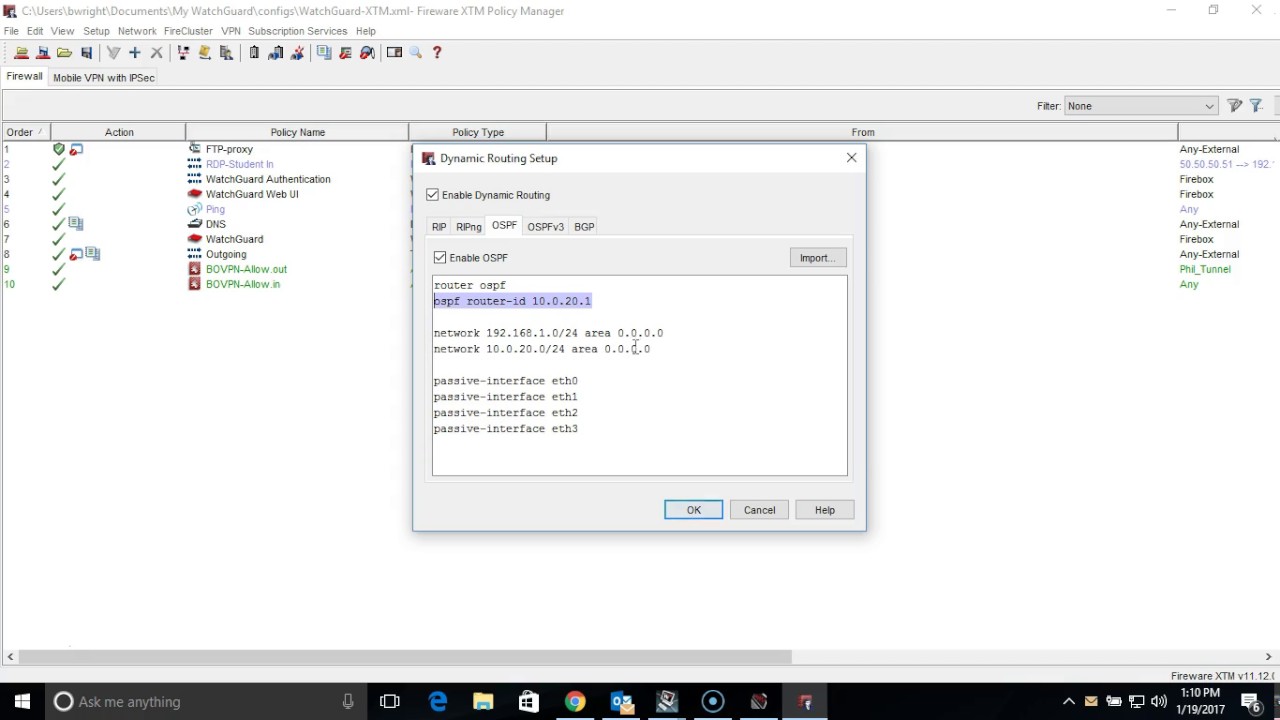This screenshot has width=1280, height=720.
Task: Click the blue filter funnel icon at far right
Action: [1256, 106]
